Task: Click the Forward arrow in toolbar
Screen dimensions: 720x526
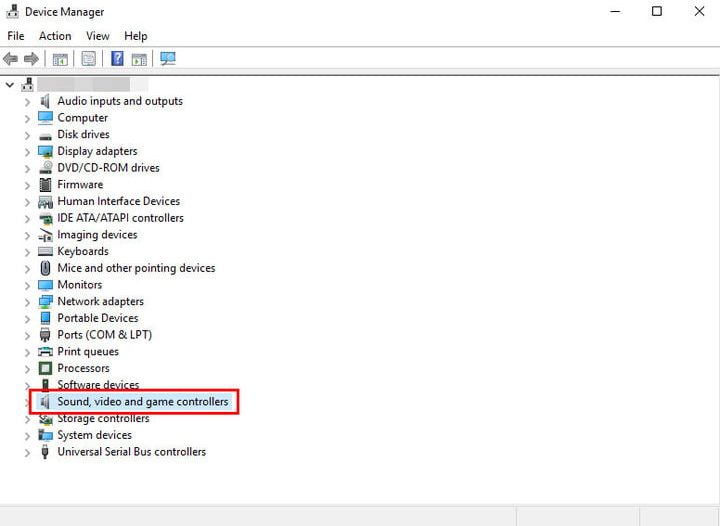Action: point(31,59)
